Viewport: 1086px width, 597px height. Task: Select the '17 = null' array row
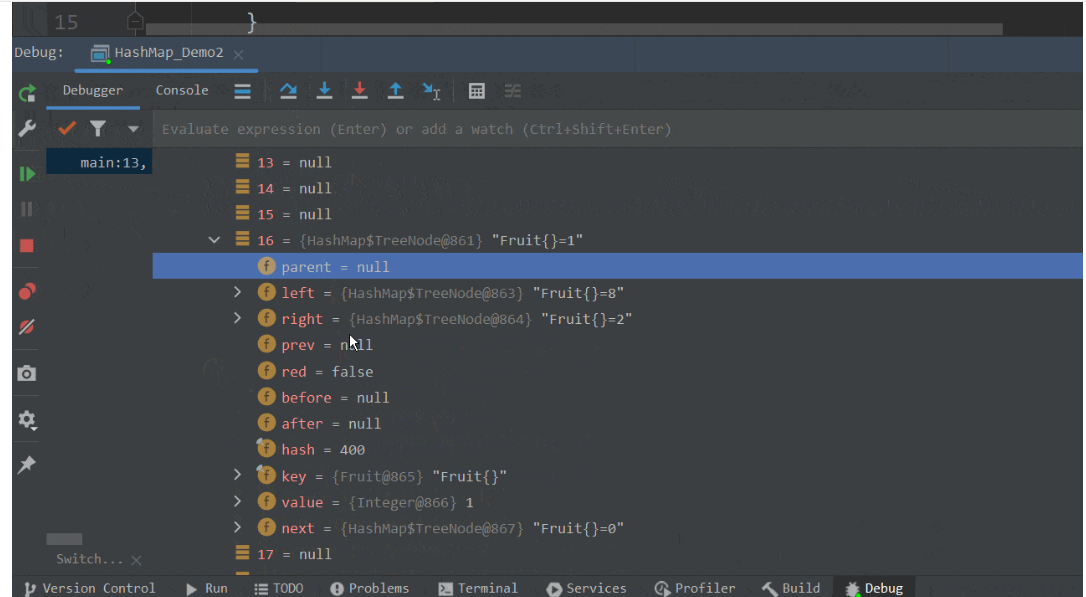pyautogui.click(x=617, y=554)
